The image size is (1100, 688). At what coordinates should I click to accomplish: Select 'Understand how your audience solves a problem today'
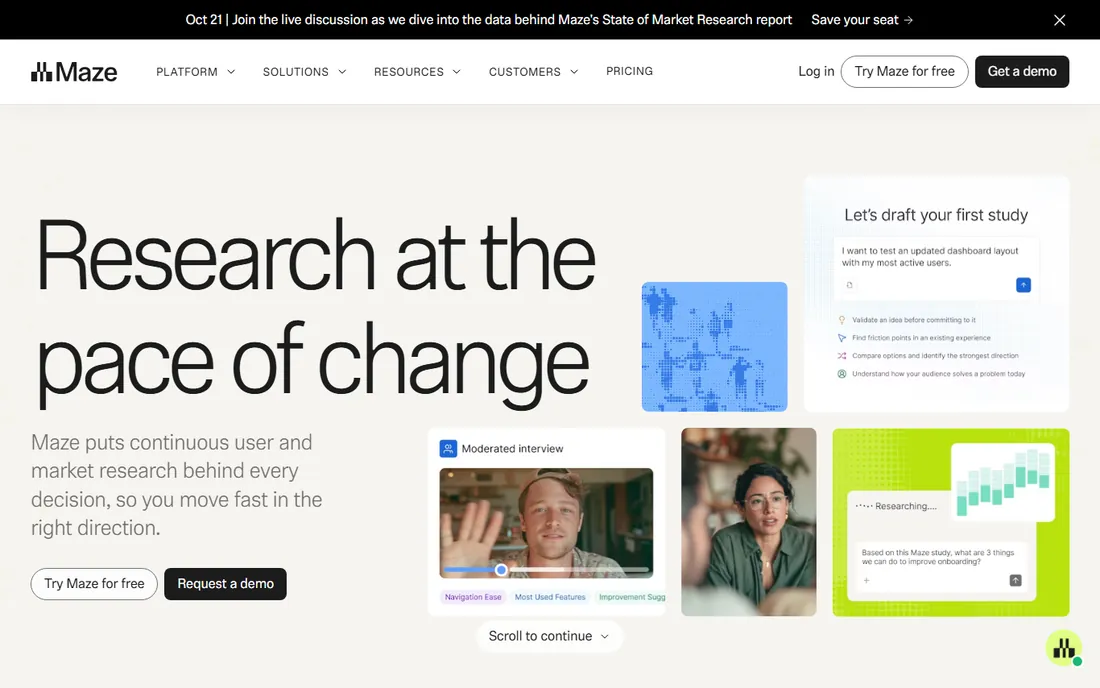939,374
